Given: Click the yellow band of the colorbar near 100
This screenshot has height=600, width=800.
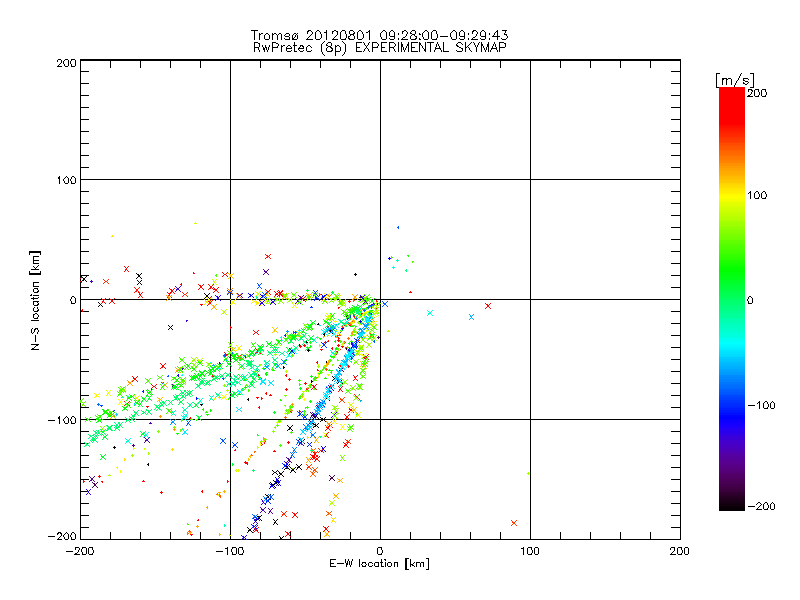Looking at the screenshot, I should (x=732, y=195).
